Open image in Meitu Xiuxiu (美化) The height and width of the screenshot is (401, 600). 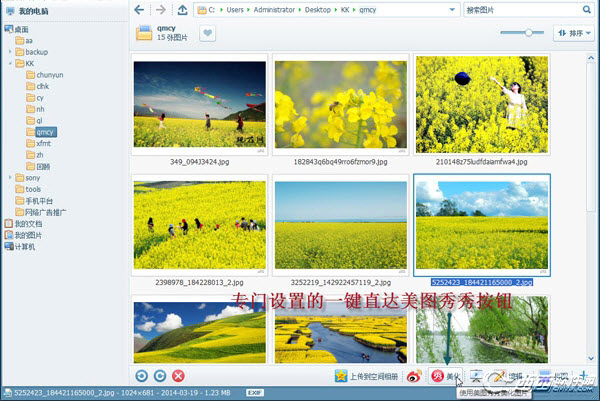pos(445,376)
